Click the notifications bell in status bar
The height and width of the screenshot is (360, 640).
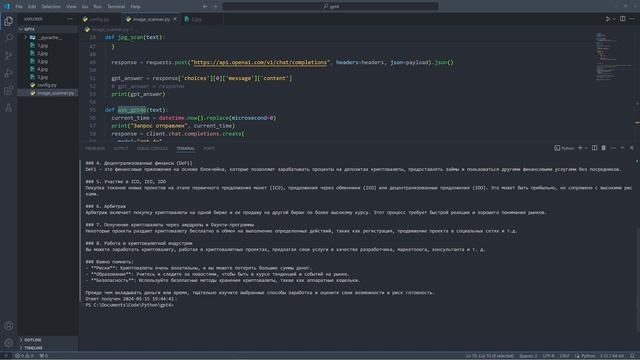(632, 356)
